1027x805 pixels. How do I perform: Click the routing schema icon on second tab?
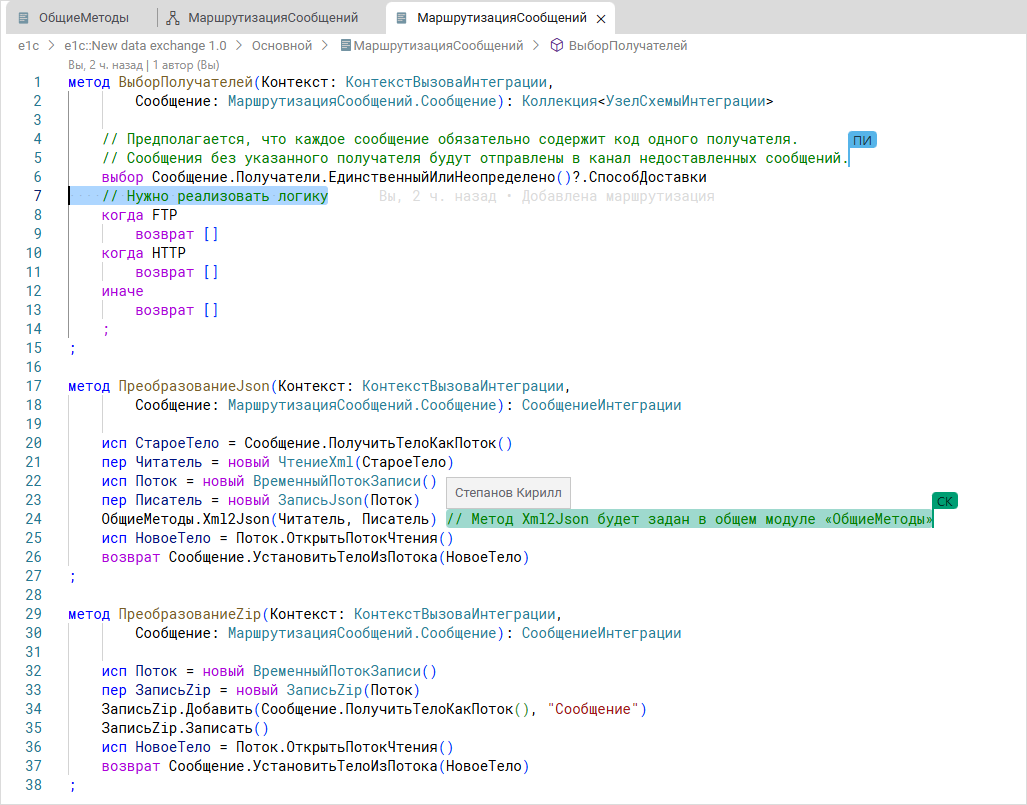click(x=172, y=18)
